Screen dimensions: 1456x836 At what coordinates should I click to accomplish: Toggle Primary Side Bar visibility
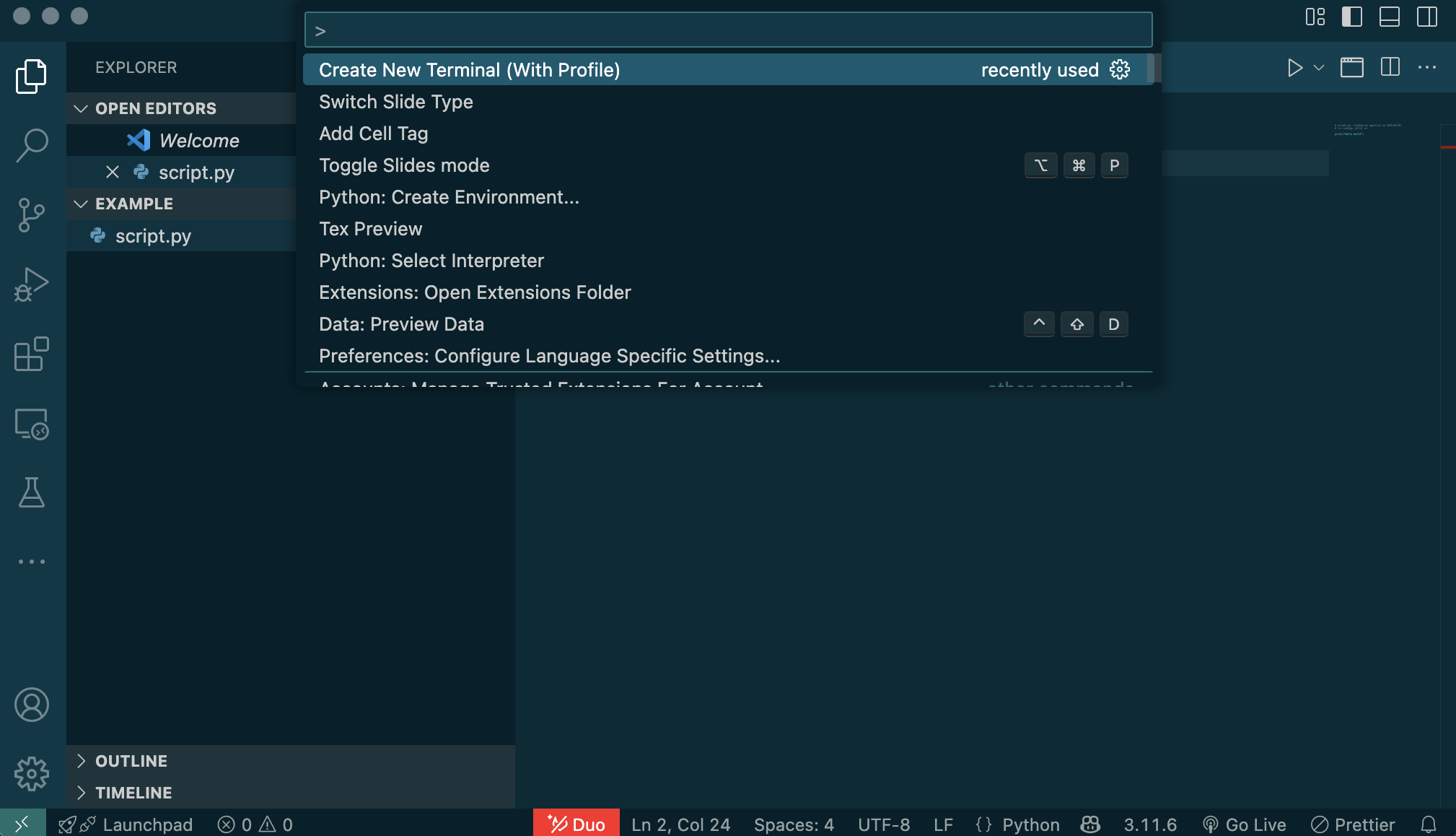[1351, 17]
